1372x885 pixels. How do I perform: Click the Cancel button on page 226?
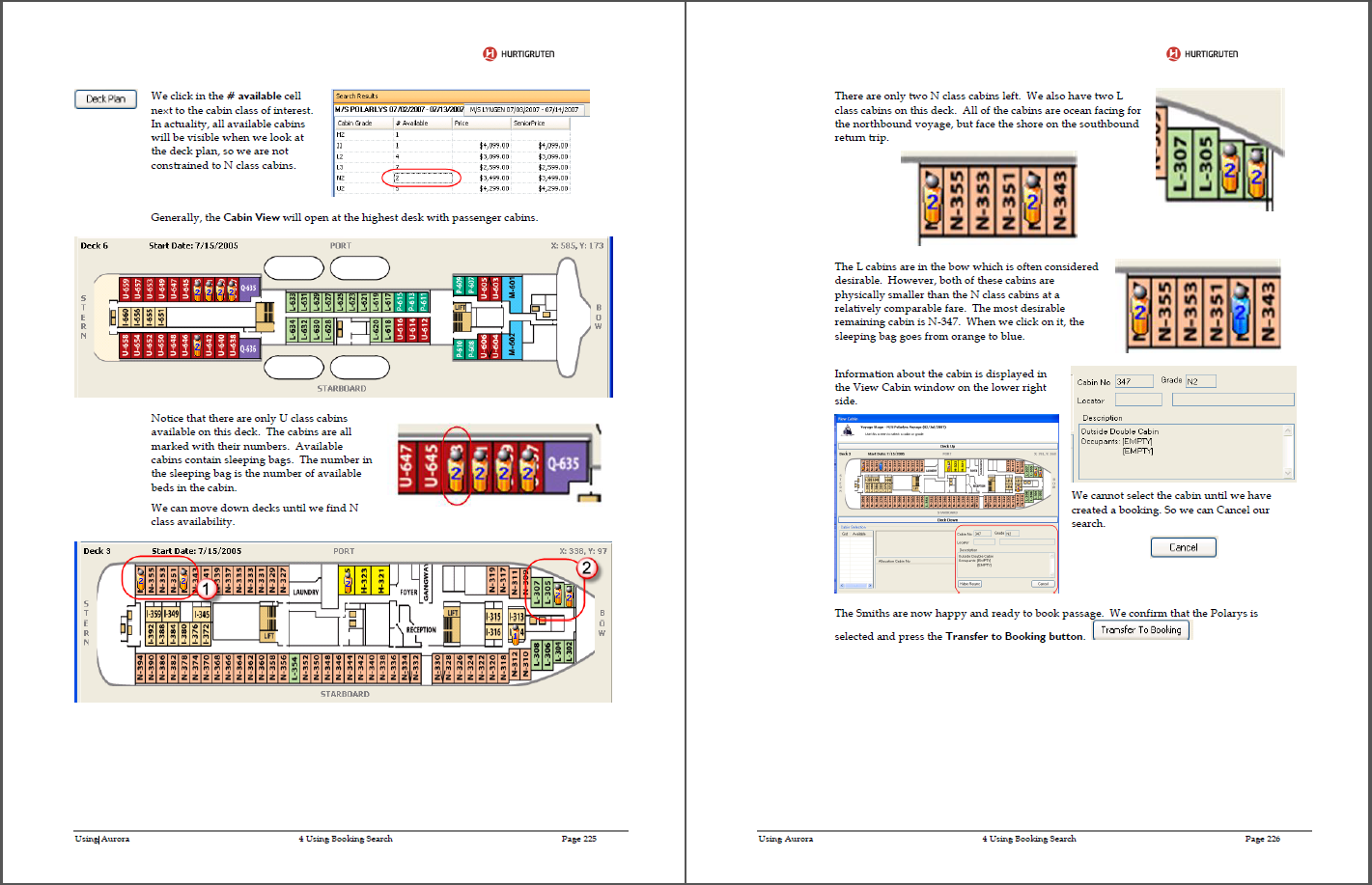click(x=1184, y=547)
